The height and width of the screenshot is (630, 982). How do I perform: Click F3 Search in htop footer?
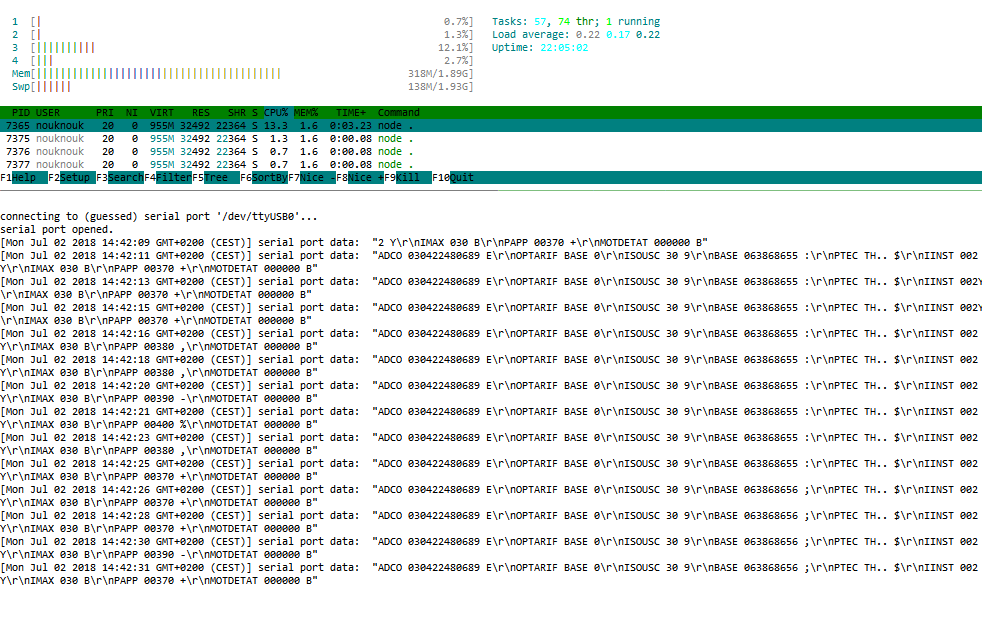click(x=120, y=178)
